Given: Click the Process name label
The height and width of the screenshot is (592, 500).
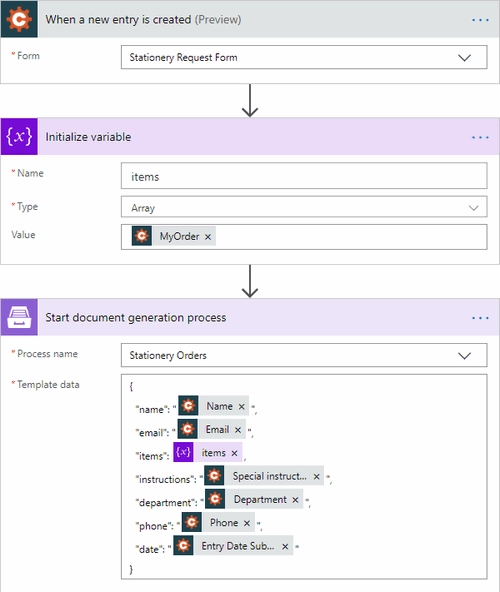Looking at the screenshot, I should [x=48, y=354].
